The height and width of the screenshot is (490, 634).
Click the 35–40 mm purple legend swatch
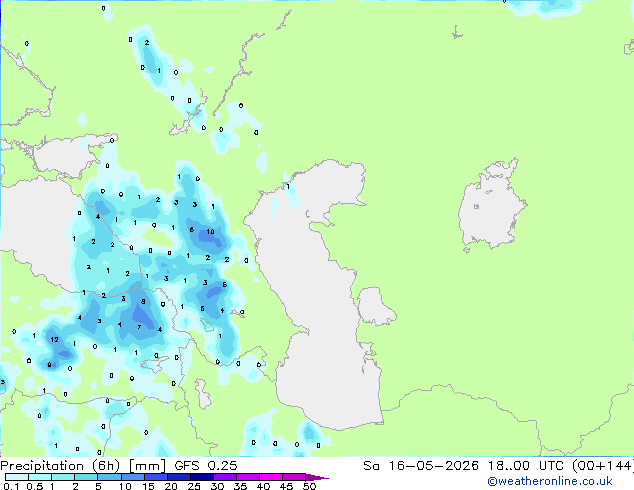[x=247, y=477]
